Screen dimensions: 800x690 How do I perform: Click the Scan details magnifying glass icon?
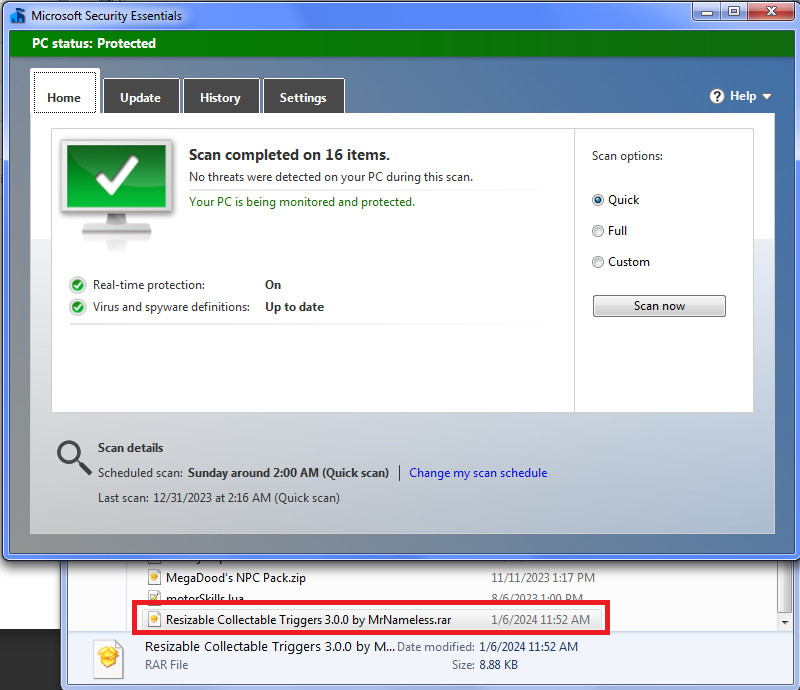(x=74, y=457)
